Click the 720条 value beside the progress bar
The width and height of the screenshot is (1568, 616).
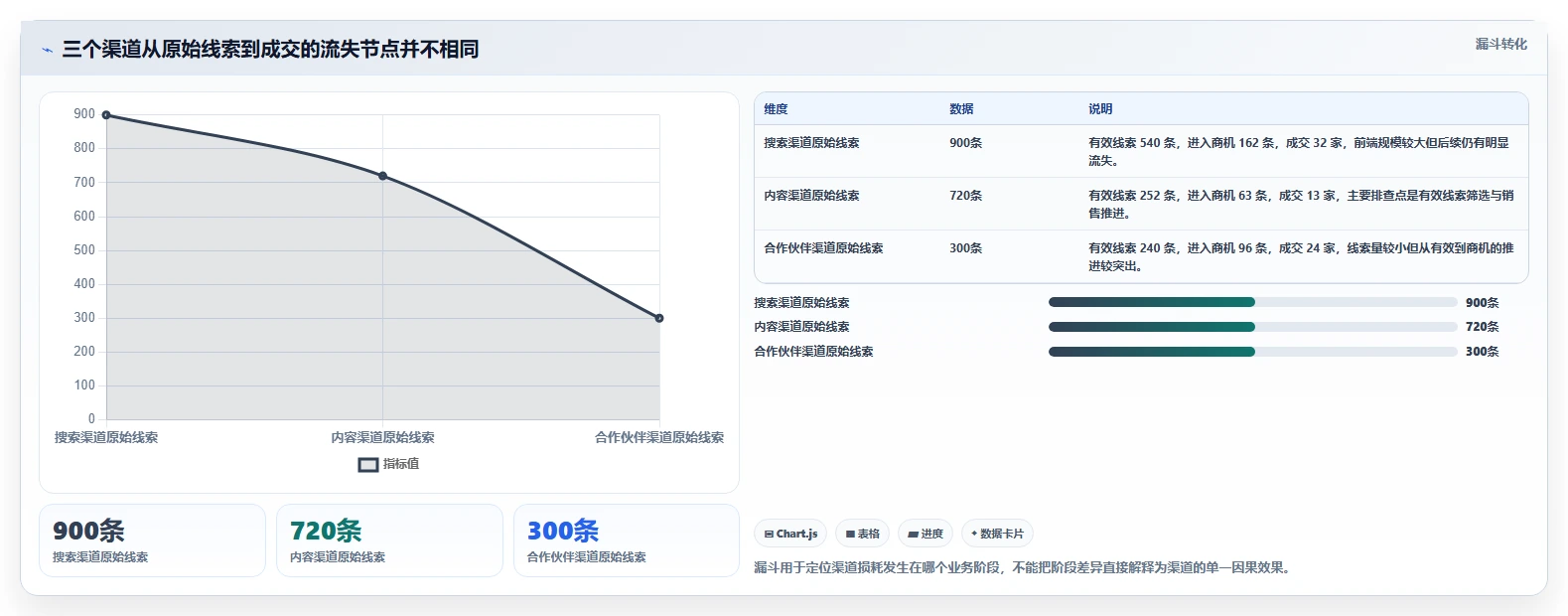(1483, 327)
